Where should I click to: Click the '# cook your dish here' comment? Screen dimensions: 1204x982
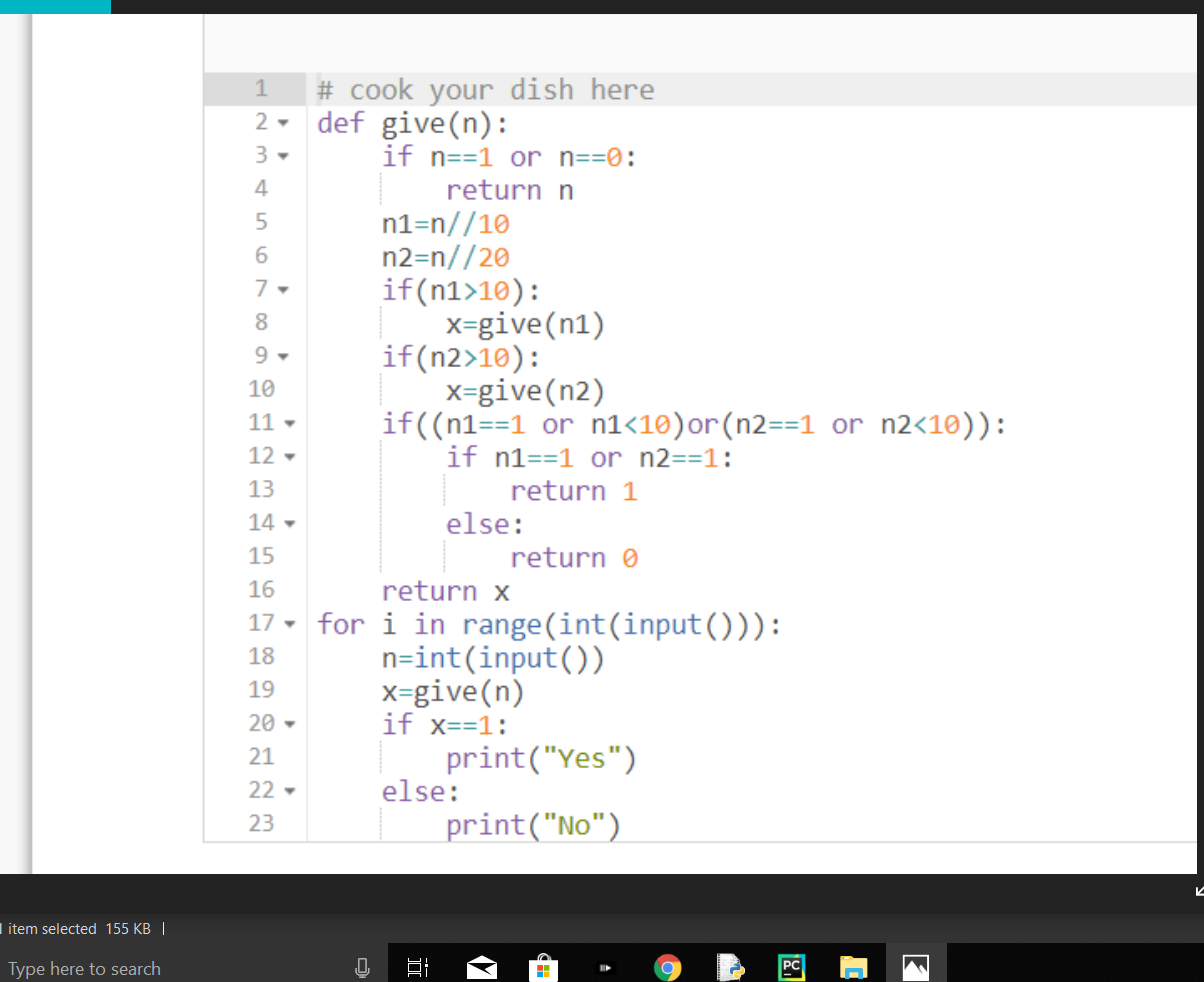click(486, 90)
